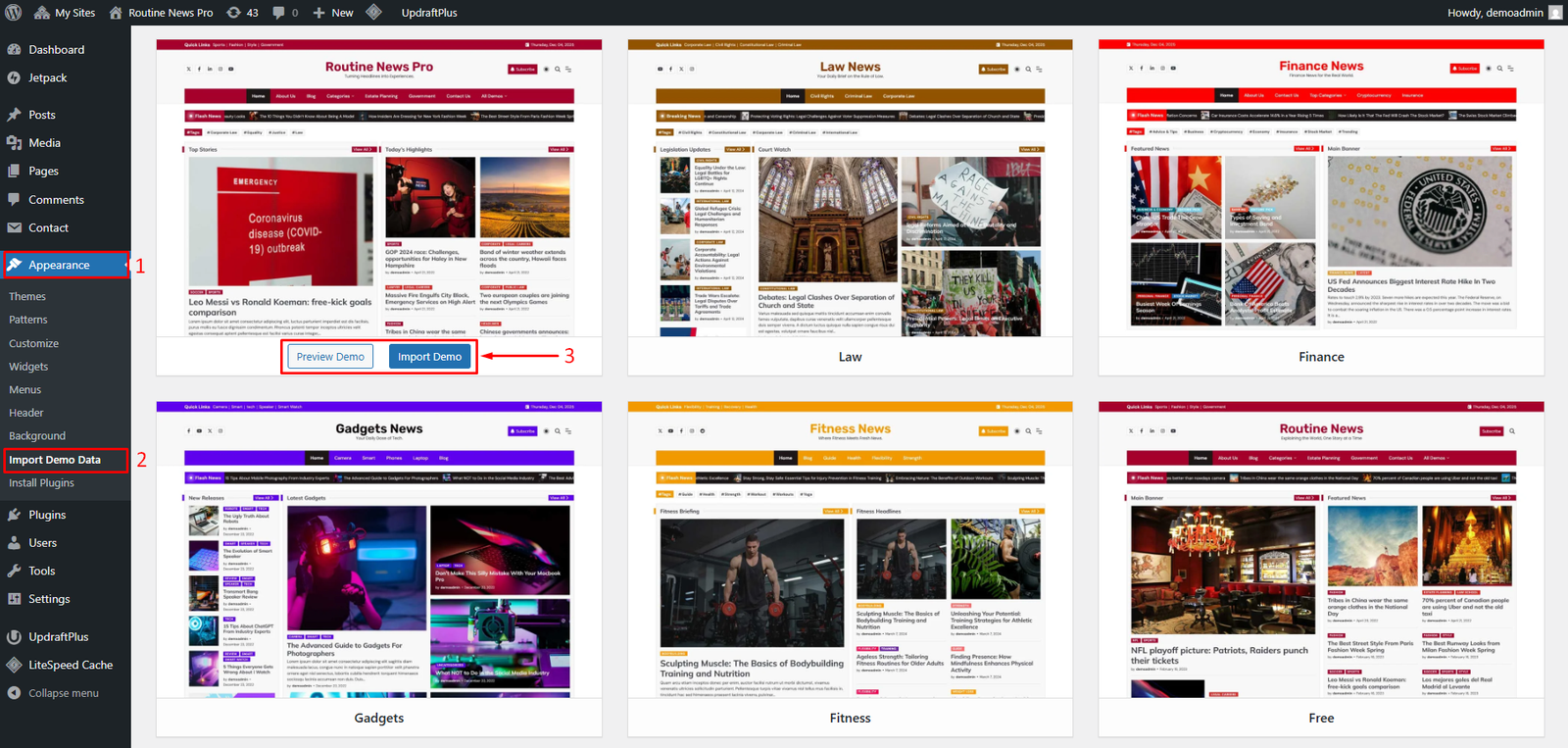Image resolution: width=1568 pixels, height=748 pixels.
Task: Click the WordPress logo icon
Action: 14,13
